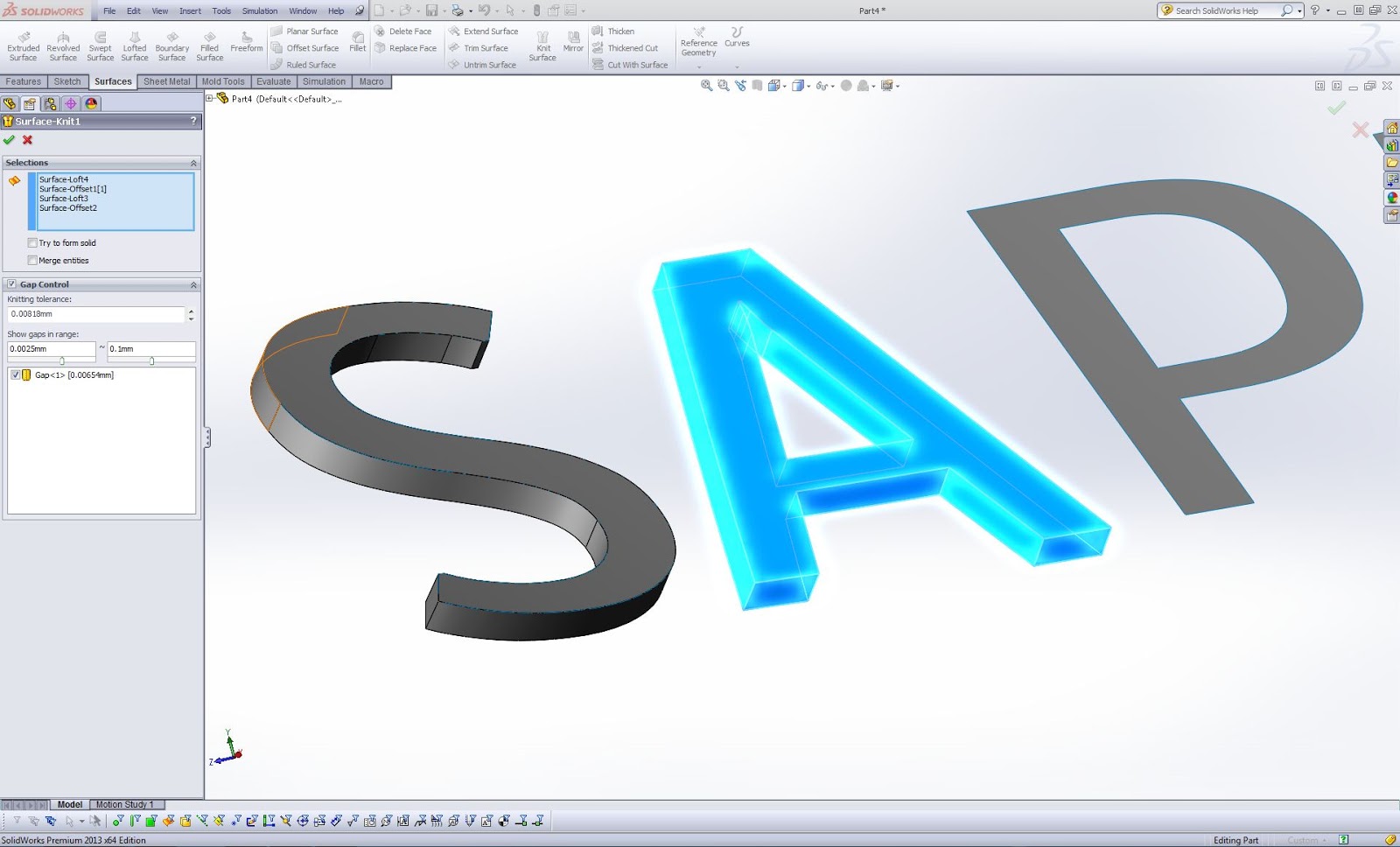Activate the Lofted Surface tool
The image size is (1400, 847).
click(x=135, y=47)
